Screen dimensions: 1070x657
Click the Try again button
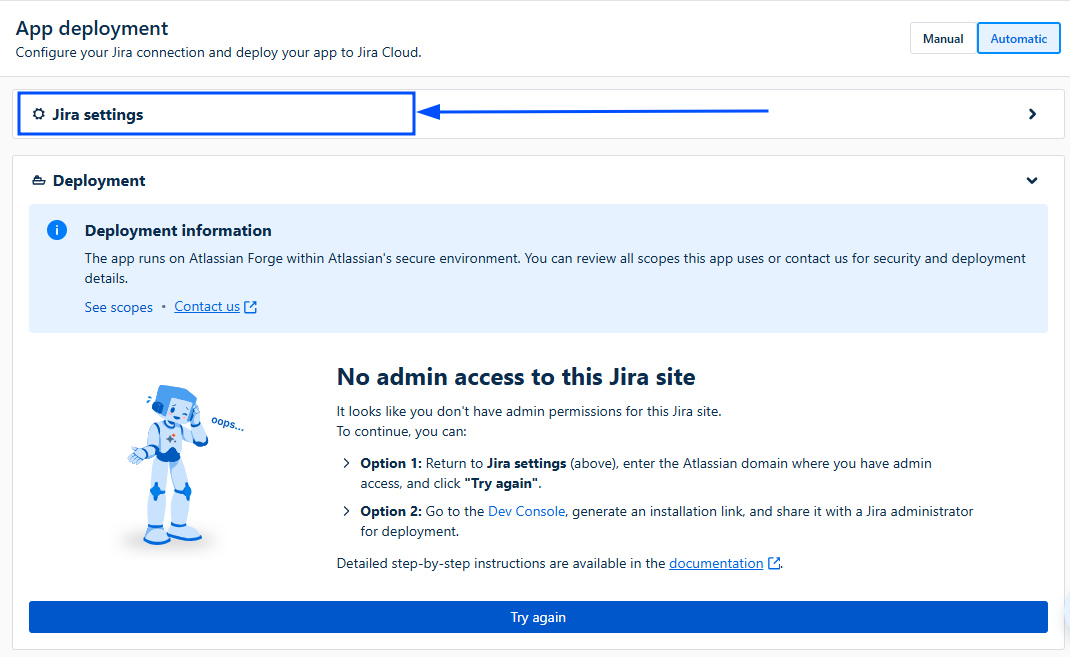(x=538, y=617)
